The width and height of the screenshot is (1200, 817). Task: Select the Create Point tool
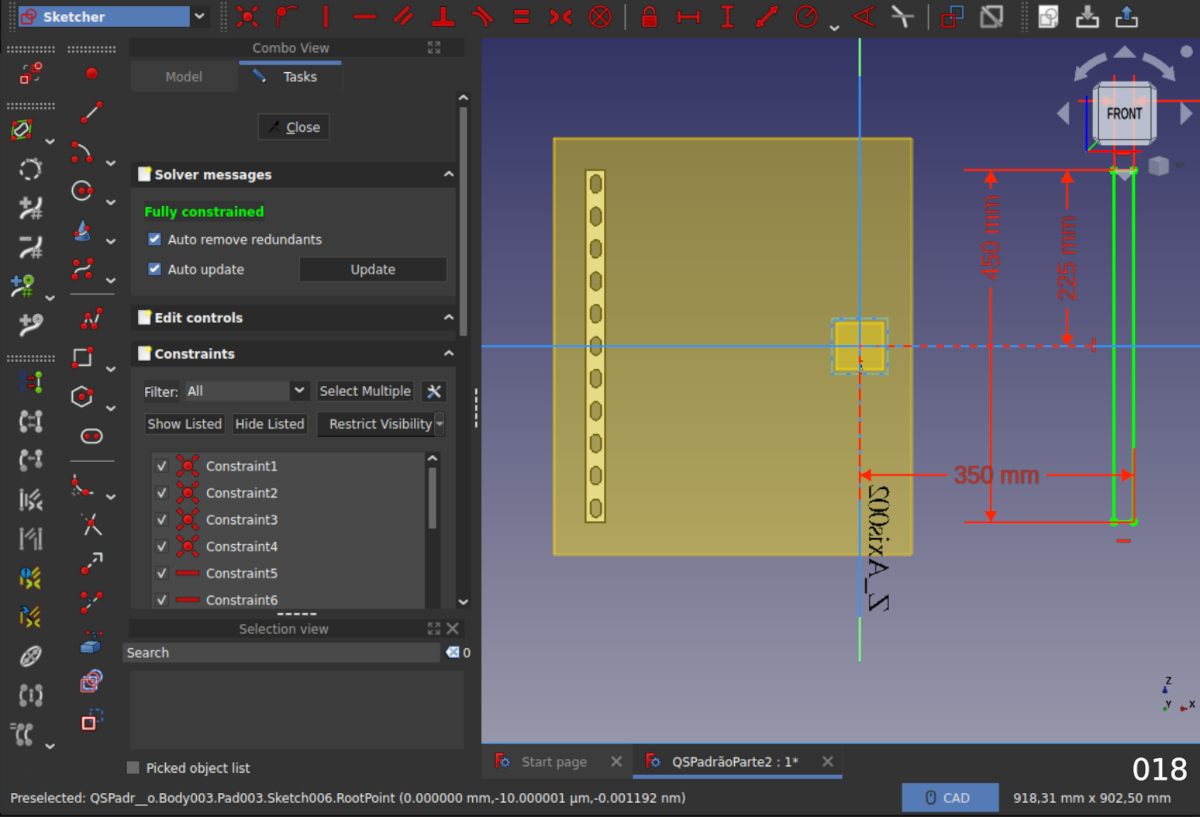[91, 73]
